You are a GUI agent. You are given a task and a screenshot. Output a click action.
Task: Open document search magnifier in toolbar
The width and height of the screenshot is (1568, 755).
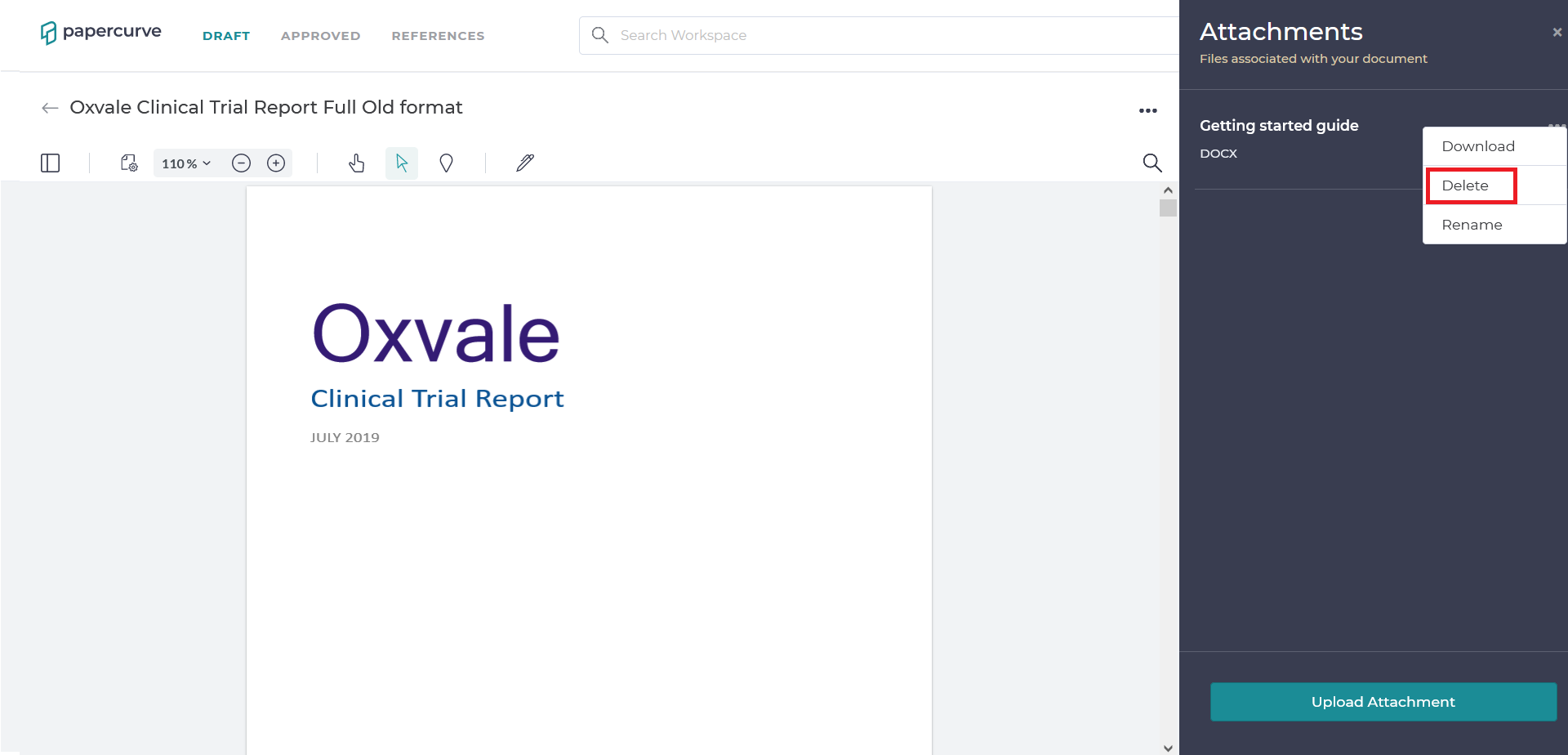coord(1152,163)
